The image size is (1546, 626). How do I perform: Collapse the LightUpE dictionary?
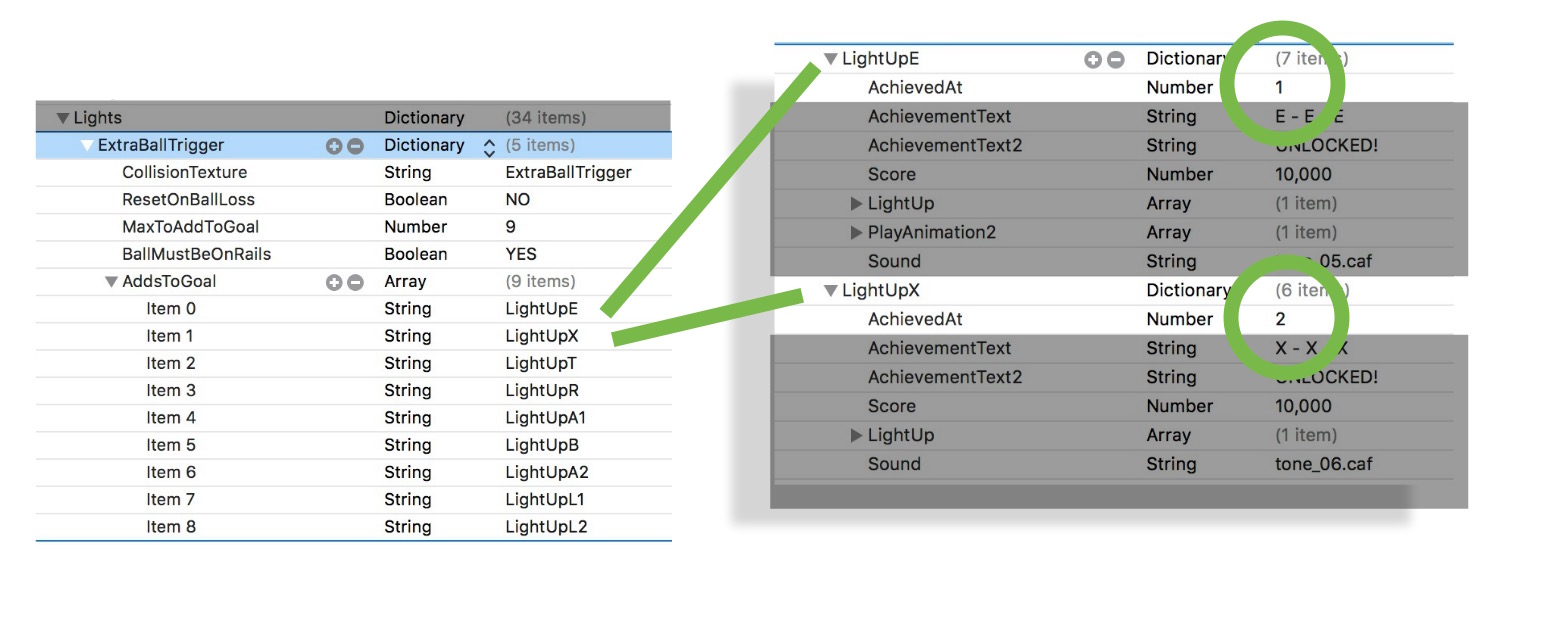point(830,59)
